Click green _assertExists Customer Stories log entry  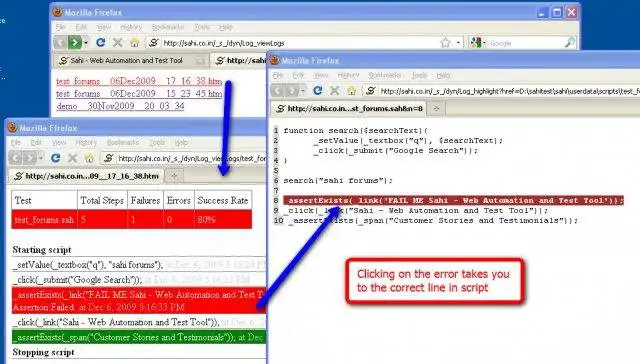click(139, 337)
